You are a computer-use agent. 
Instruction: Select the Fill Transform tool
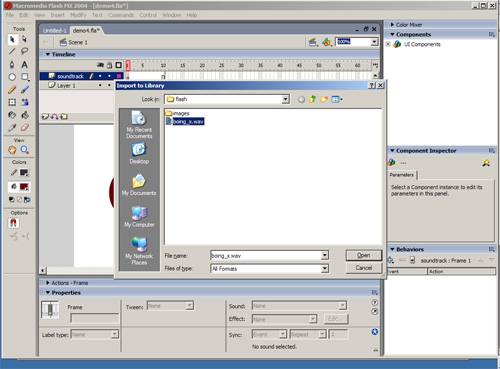click(x=25, y=102)
